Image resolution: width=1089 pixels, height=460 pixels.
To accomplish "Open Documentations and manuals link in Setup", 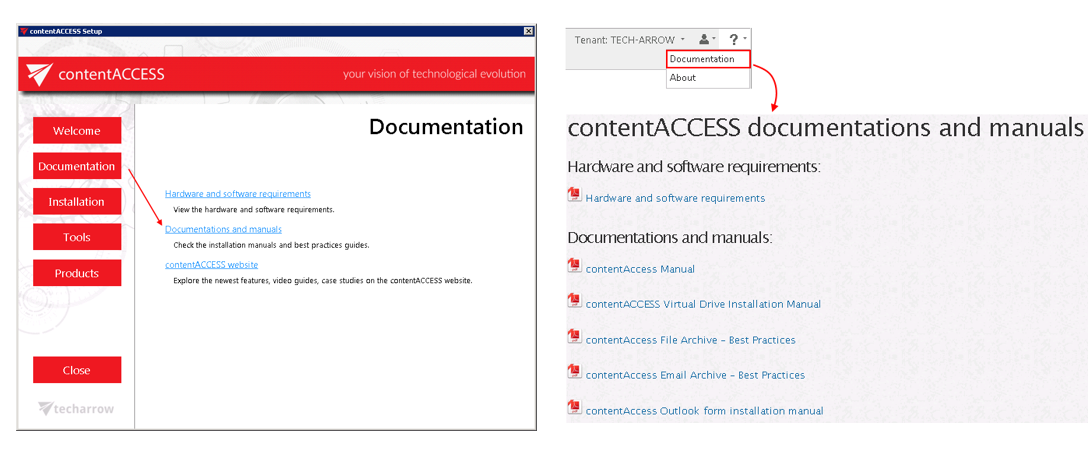I will point(223,229).
